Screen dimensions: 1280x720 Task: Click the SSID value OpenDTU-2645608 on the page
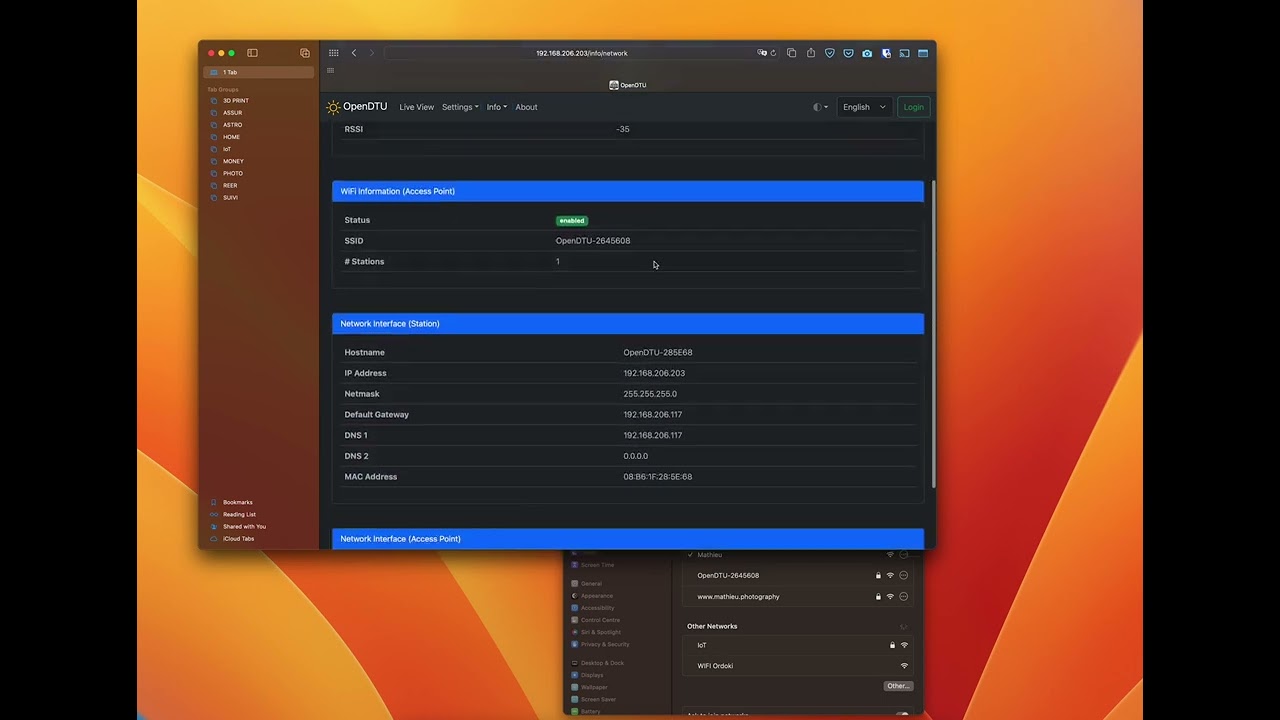(593, 241)
